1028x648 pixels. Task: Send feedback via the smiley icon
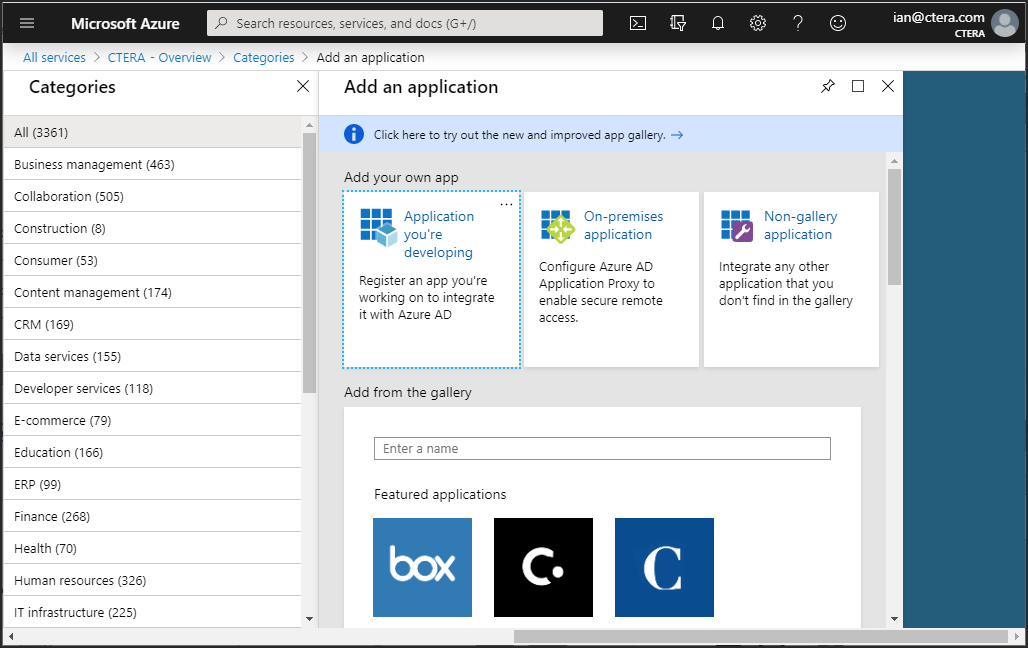[838, 23]
